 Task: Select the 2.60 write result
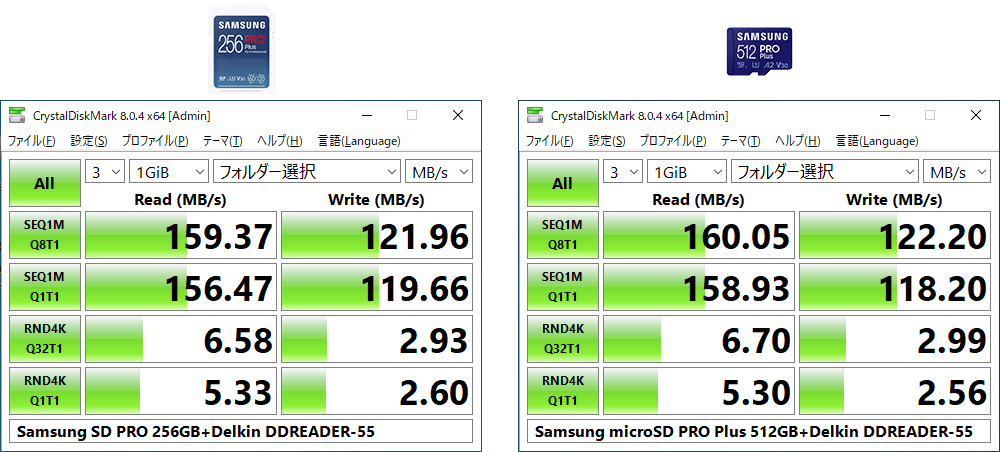pyautogui.click(x=377, y=391)
